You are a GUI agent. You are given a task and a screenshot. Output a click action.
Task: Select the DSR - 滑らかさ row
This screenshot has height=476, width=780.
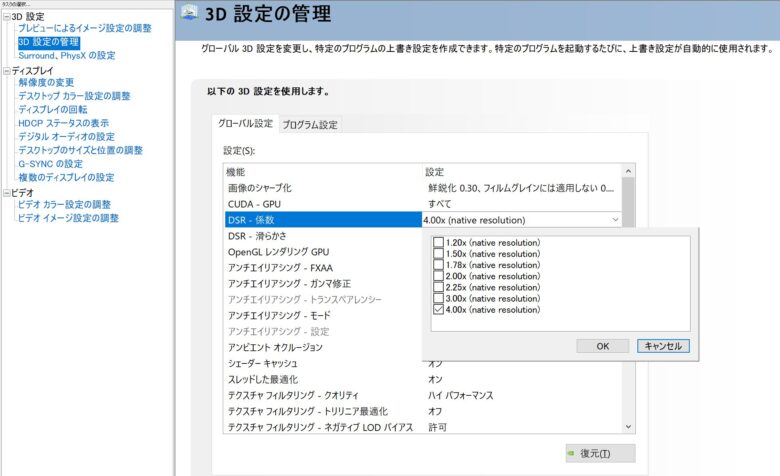pyautogui.click(x=323, y=236)
